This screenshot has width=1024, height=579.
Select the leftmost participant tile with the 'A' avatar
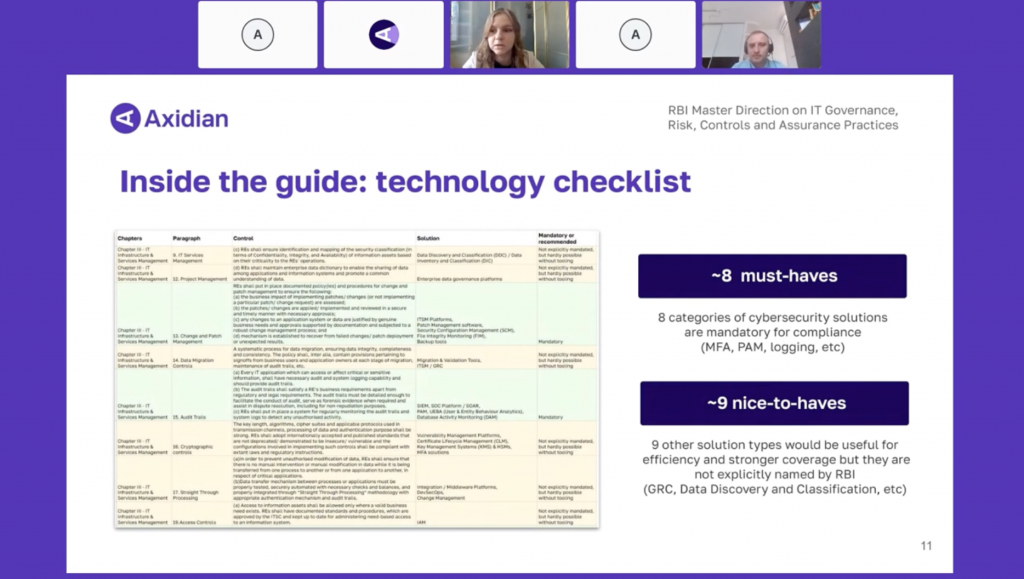[x=257, y=35]
